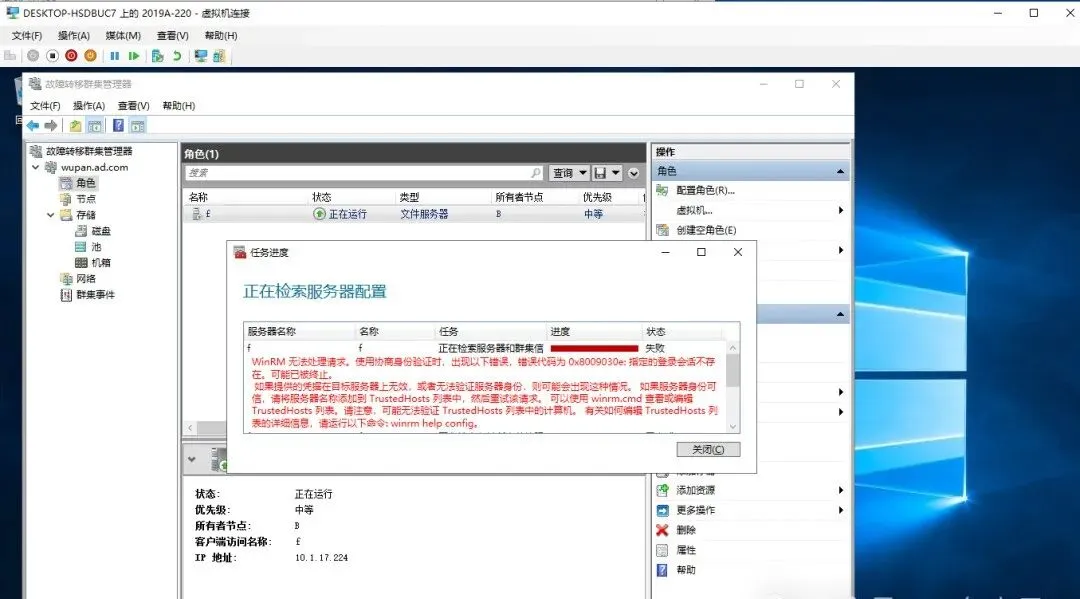
Task: Pause the virtual machine from the toolbar
Action: click(115, 56)
